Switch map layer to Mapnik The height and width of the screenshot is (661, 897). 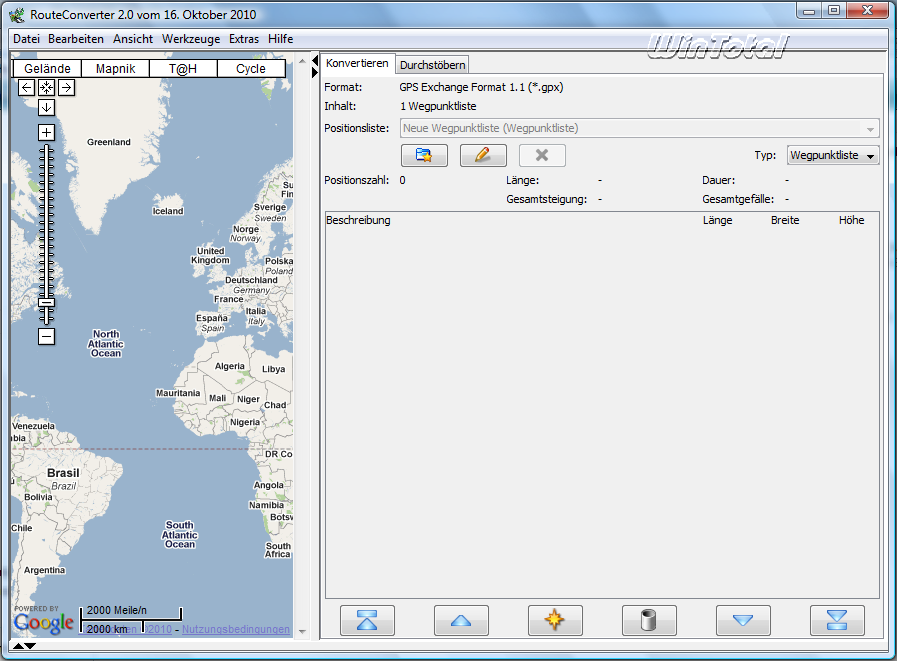point(115,69)
